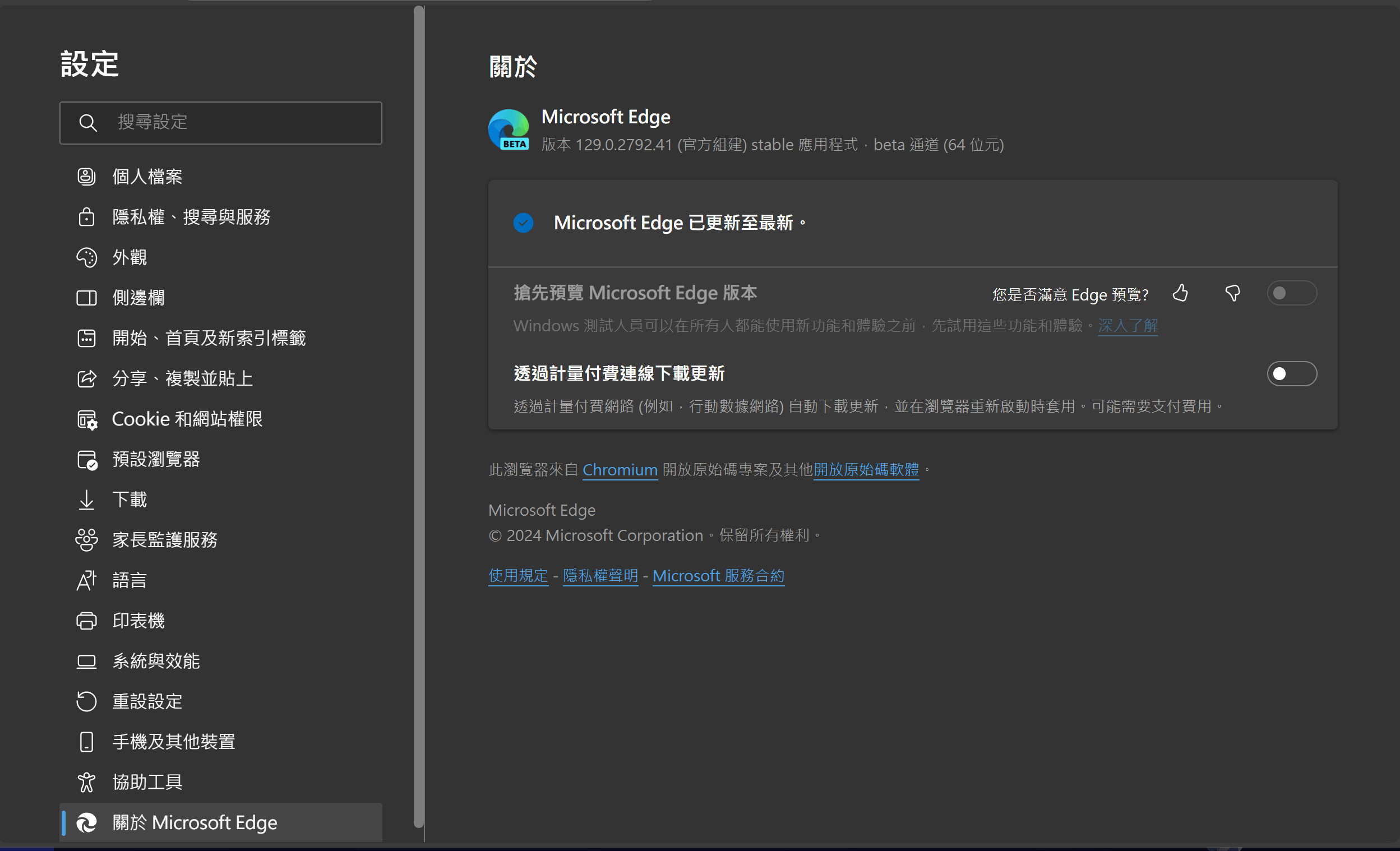Viewport: 1400px width, 851px height.
Task: Click the printer icon beside 印表機
Action: pos(86,621)
